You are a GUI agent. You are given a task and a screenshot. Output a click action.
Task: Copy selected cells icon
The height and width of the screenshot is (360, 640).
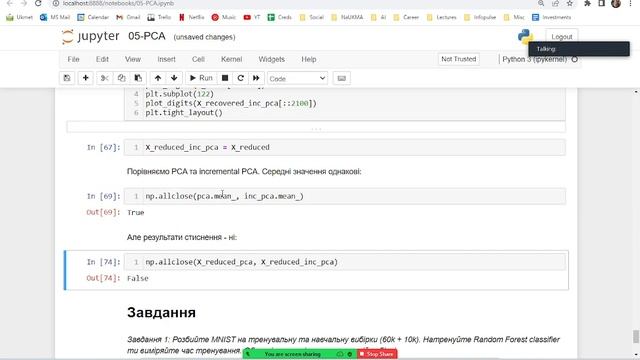pos(121,78)
